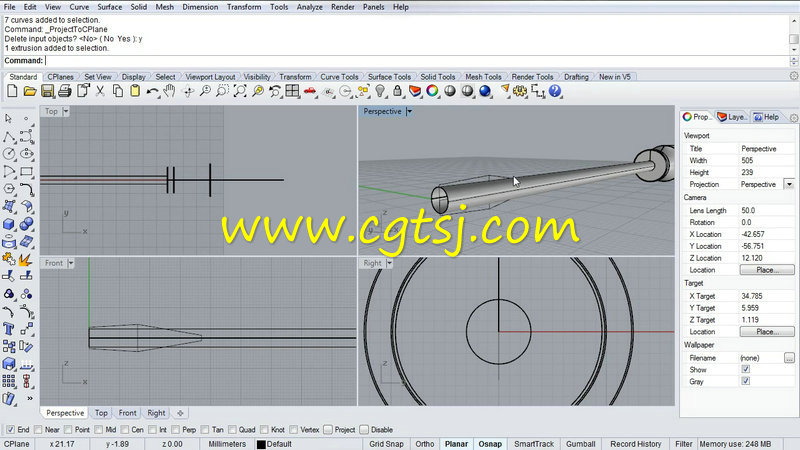
Task: Click the light bulb Hide icon
Action: pos(380,91)
